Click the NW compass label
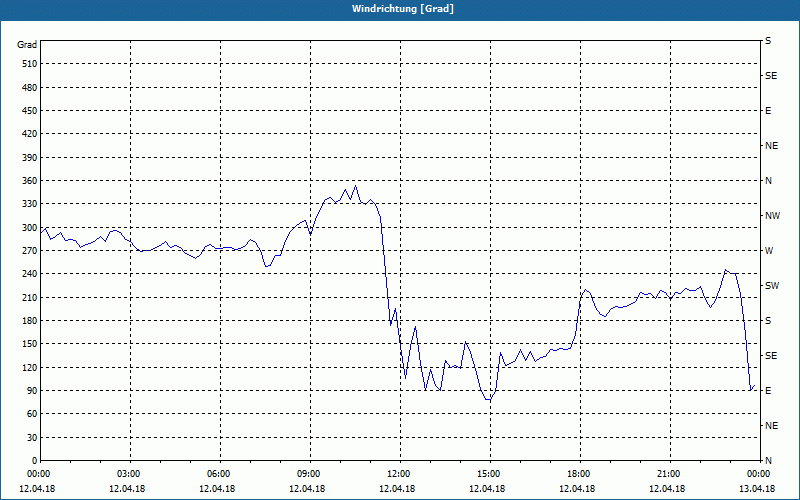Screen dimensions: 800x500 [x=772, y=216]
